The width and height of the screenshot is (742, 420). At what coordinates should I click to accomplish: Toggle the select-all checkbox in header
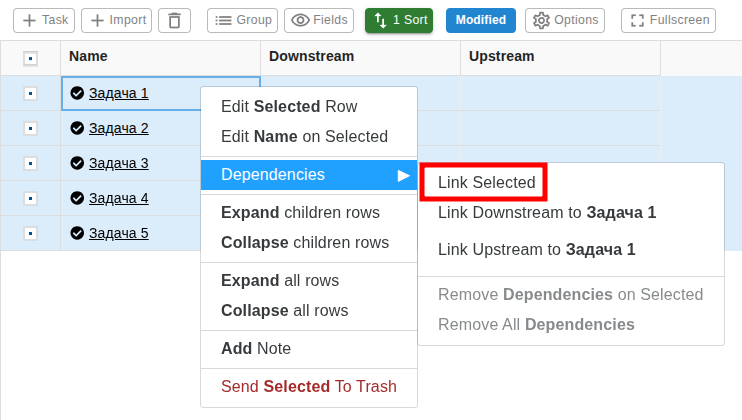[30, 58]
